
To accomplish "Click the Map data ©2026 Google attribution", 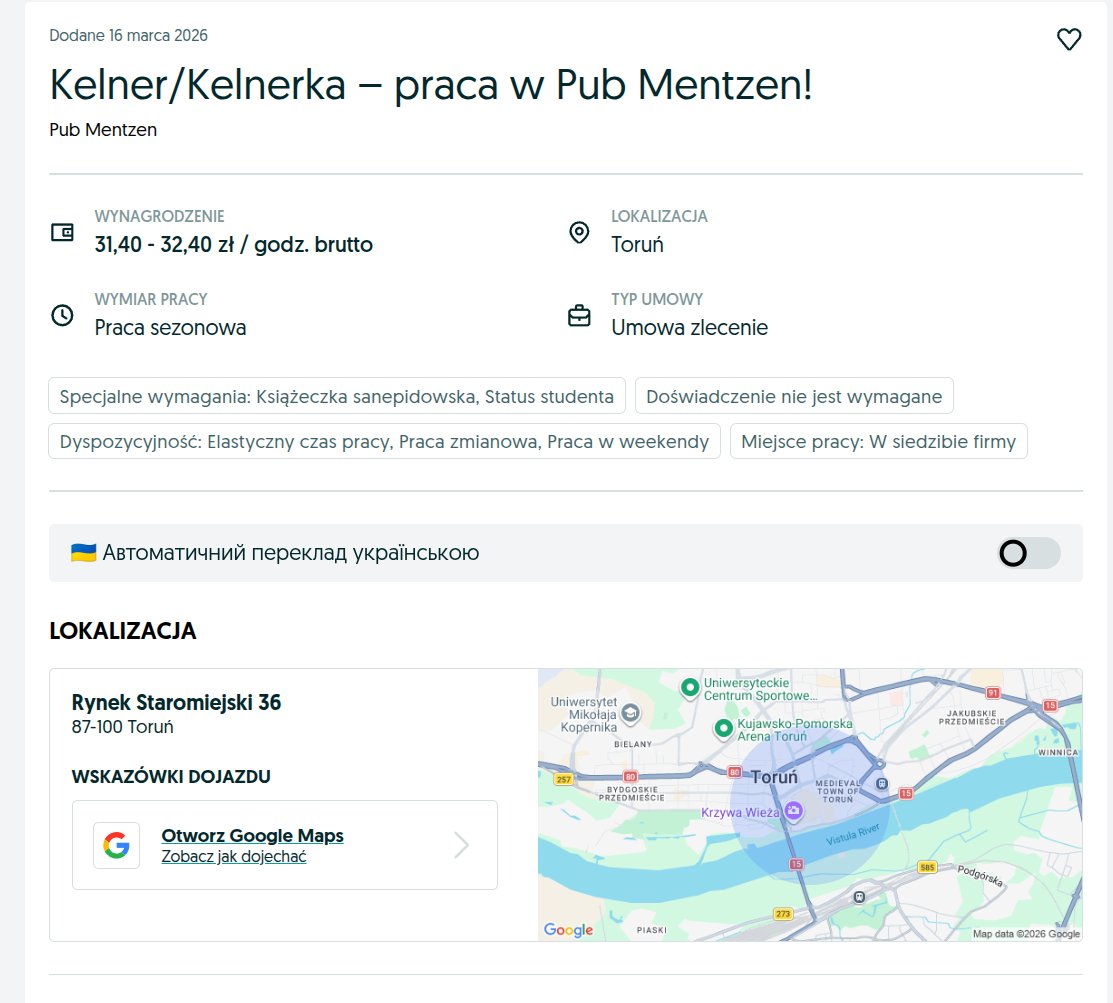I will point(1026,933).
